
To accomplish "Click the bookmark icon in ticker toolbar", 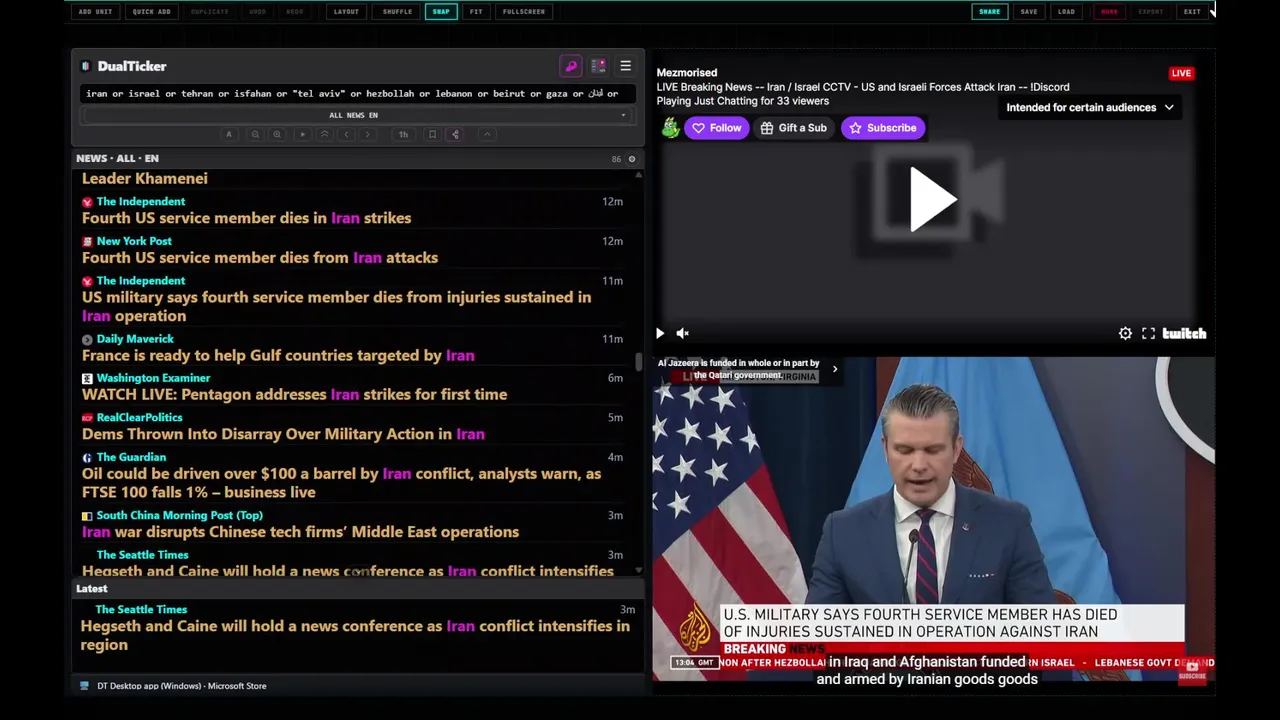I will [432, 134].
